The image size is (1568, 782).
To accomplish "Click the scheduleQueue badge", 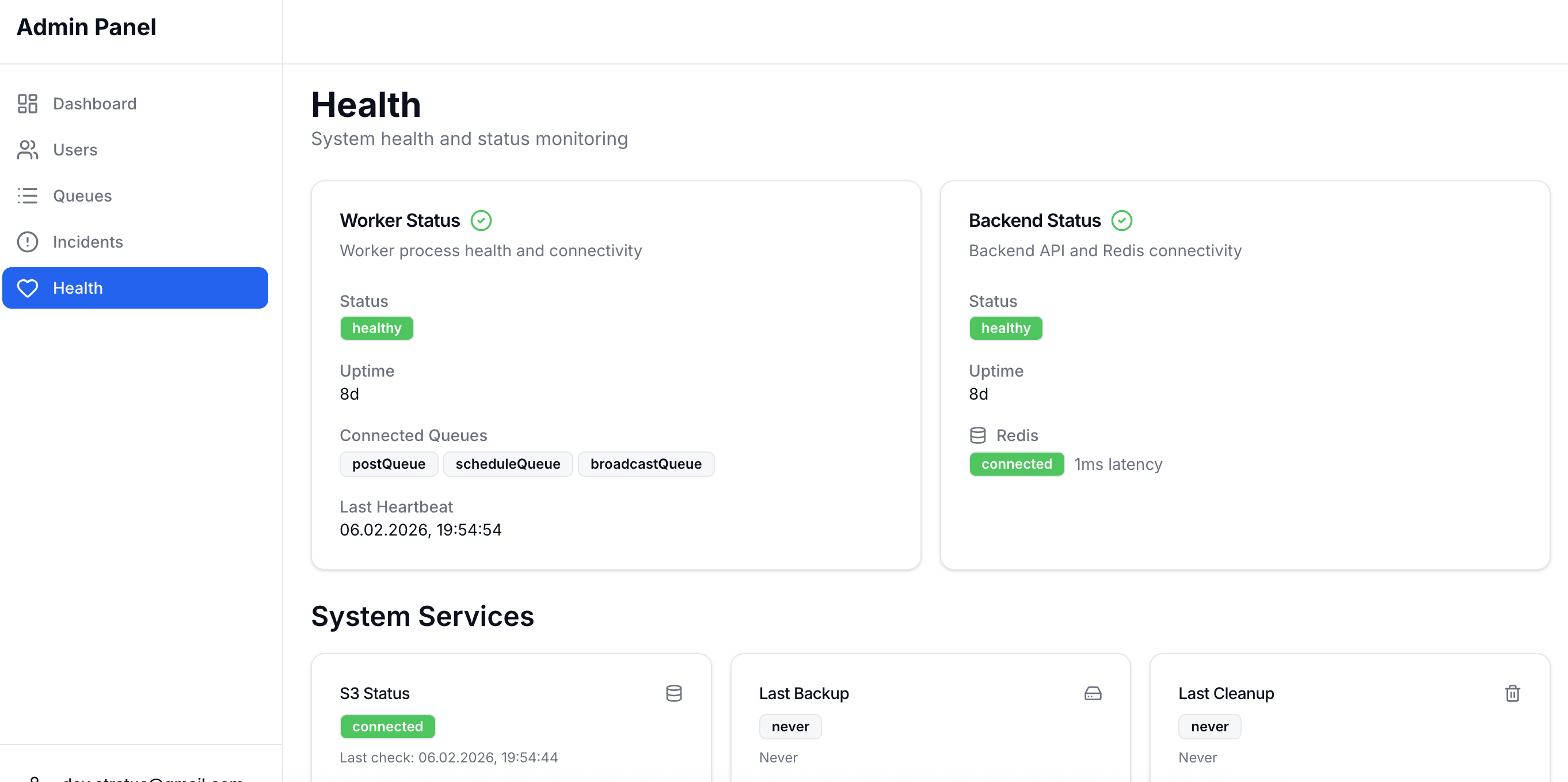I will pyautogui.click(x=508, y=464).
